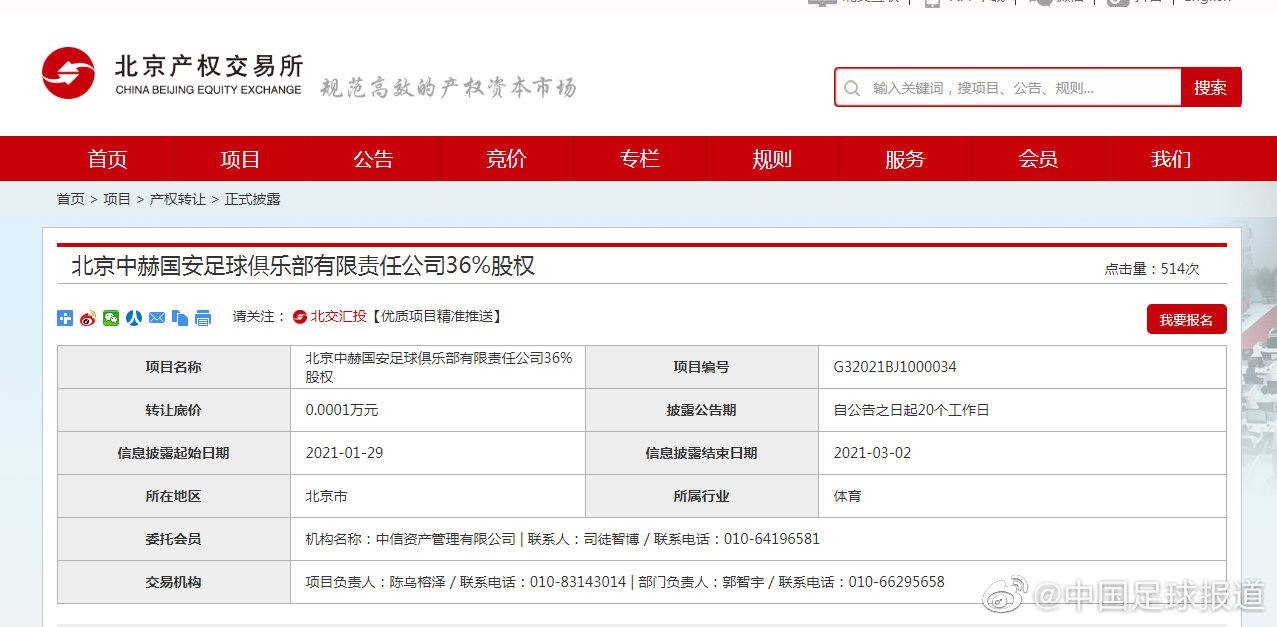Image resolution: width=1277 pixels, height=627 pixels.
Task: Click the 信息披露起始日期 label cell
Action: pos(174,453)
